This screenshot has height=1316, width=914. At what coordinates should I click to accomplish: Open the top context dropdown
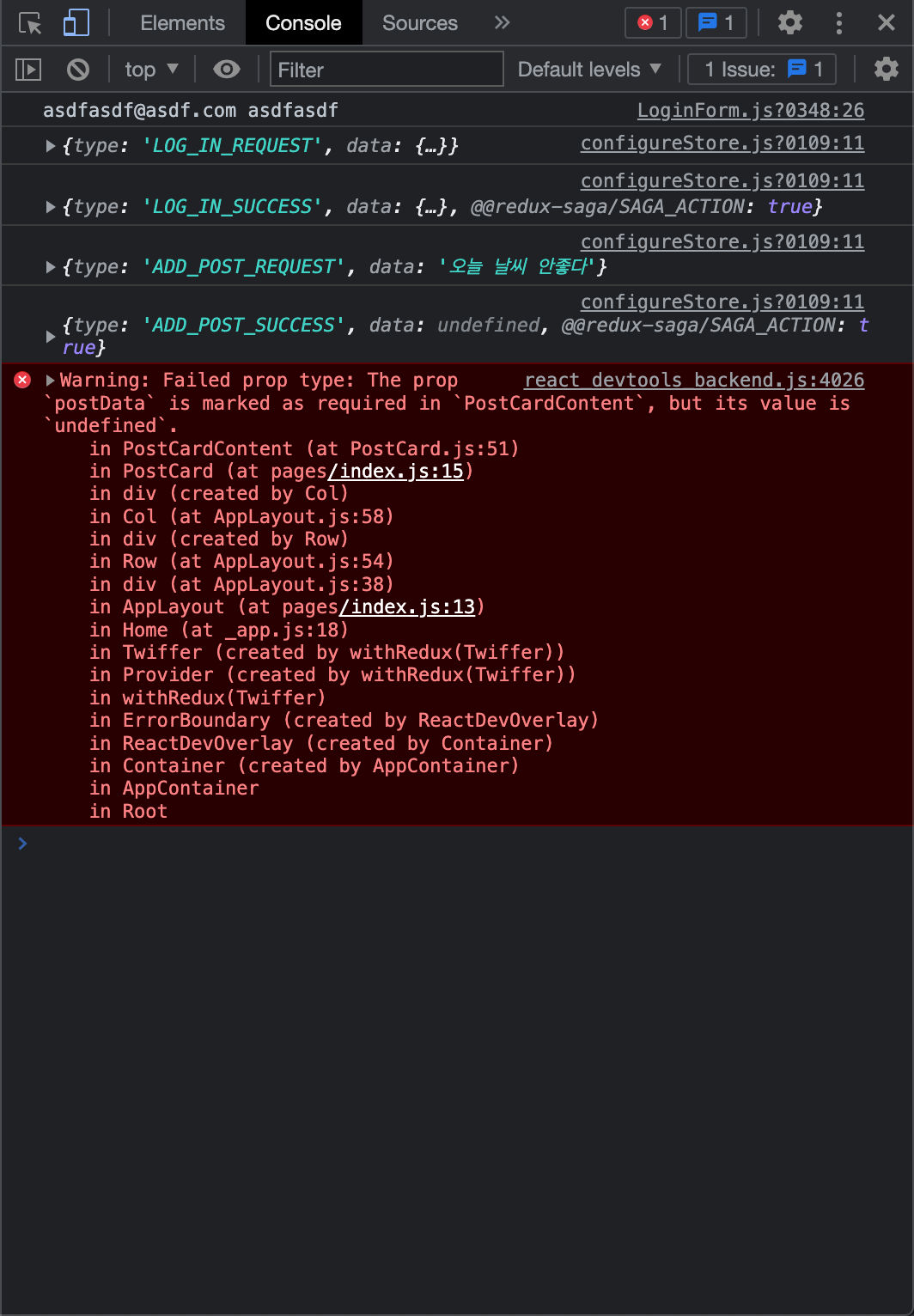(x=151, y=70)
